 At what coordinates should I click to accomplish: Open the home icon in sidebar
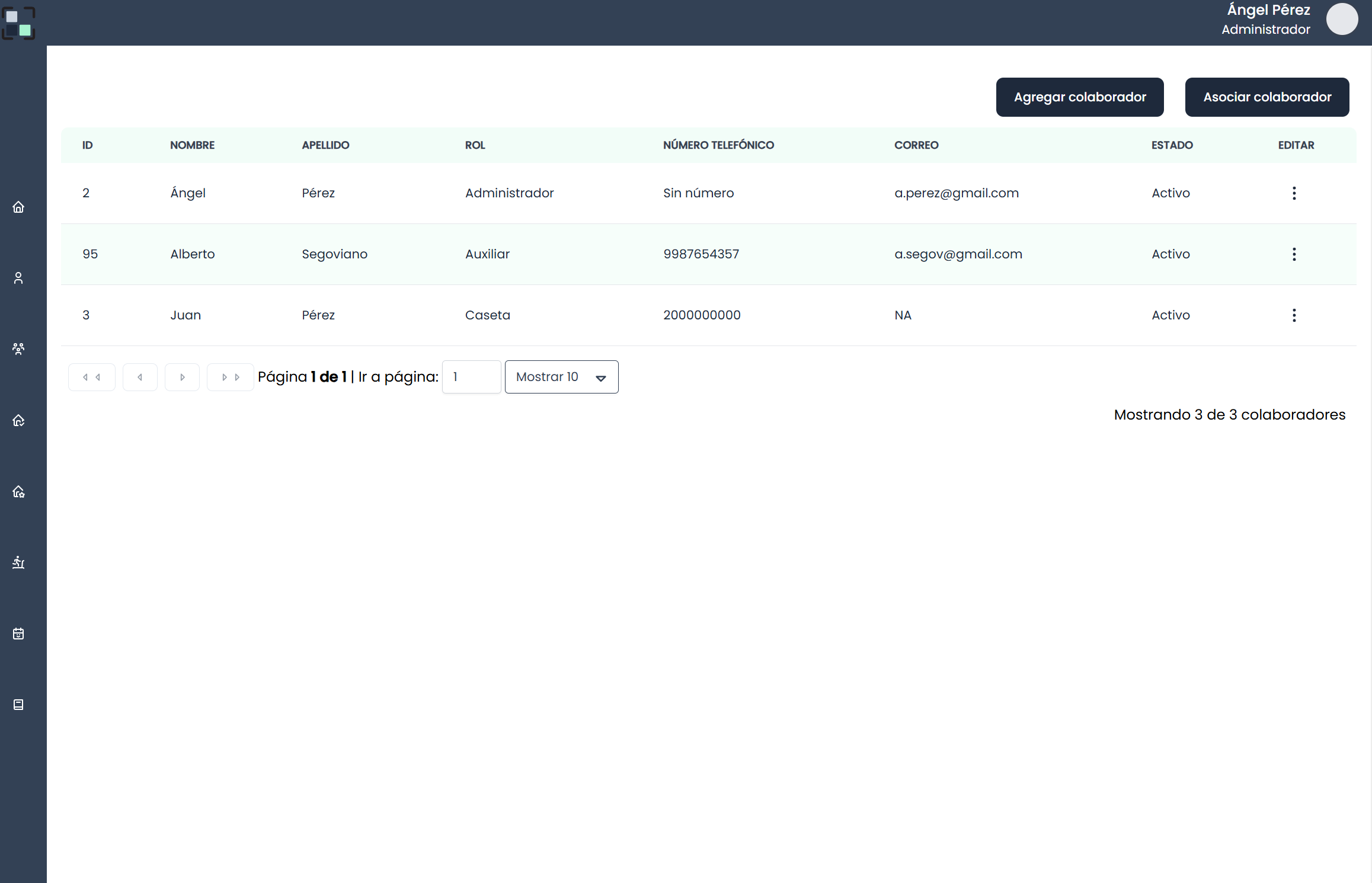pos(18,207)
